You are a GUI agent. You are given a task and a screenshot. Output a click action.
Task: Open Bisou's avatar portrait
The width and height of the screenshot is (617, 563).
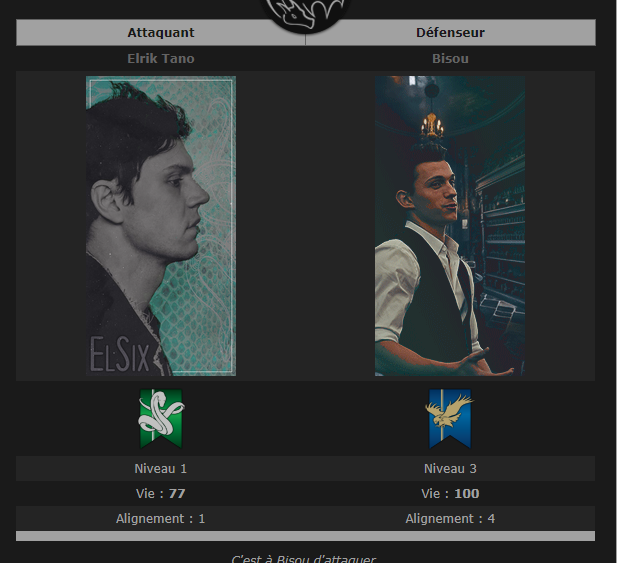click(450, 226)
